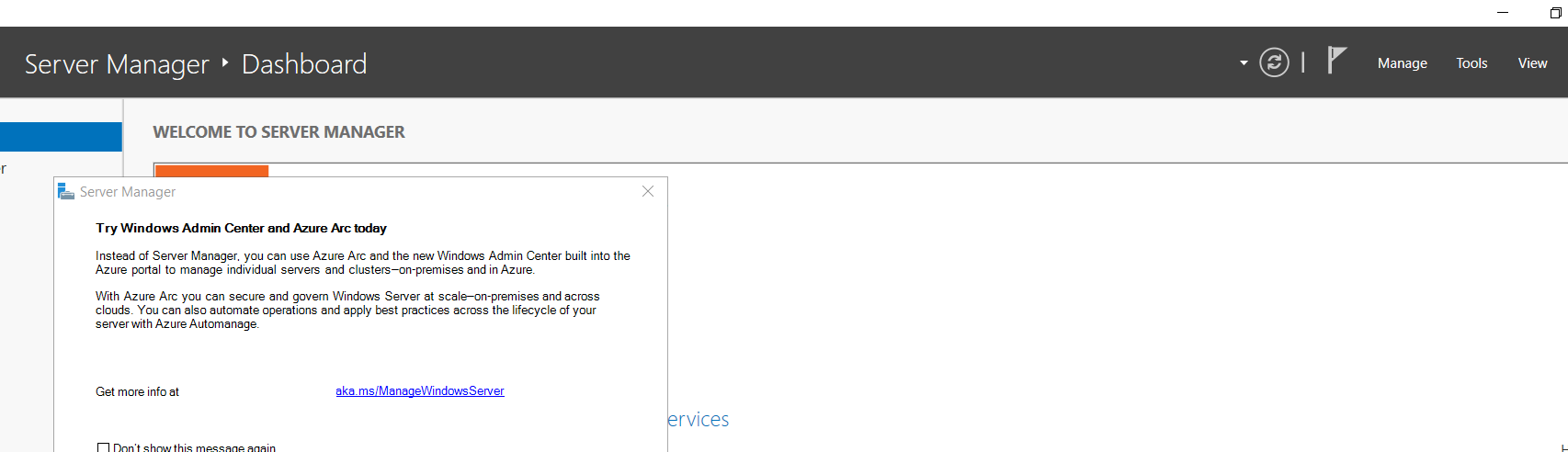Select the highlighted Dashboard sidebar item
The image size is (1568, 452).
61,137
